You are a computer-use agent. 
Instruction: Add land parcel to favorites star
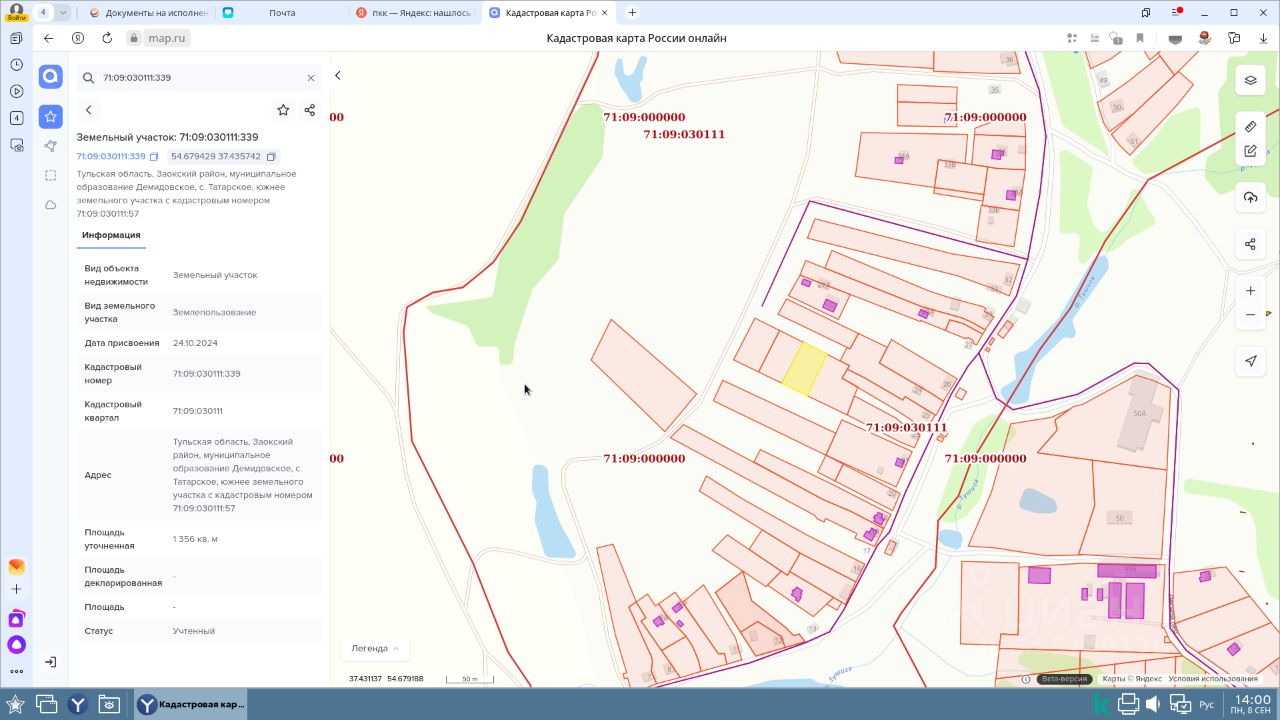point(283,110)
